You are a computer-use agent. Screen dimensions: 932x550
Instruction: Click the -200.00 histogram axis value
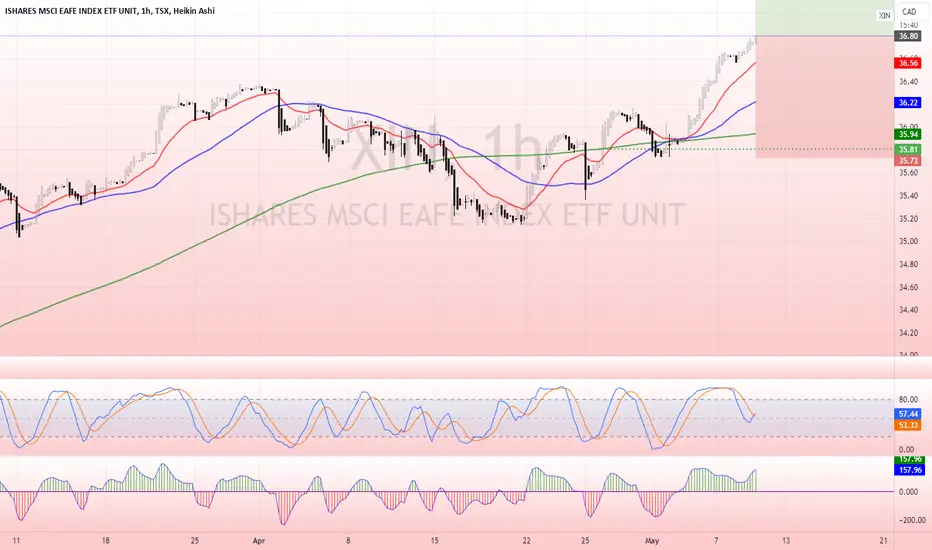[x=911, y=520]
